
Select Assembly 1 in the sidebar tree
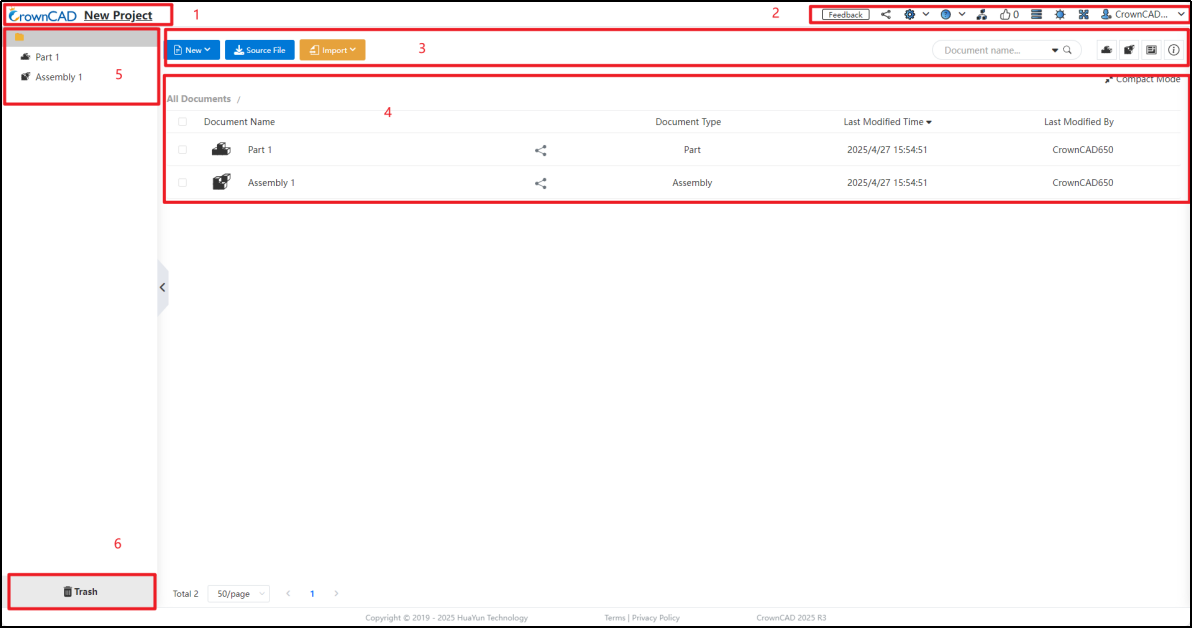point(59,77)
